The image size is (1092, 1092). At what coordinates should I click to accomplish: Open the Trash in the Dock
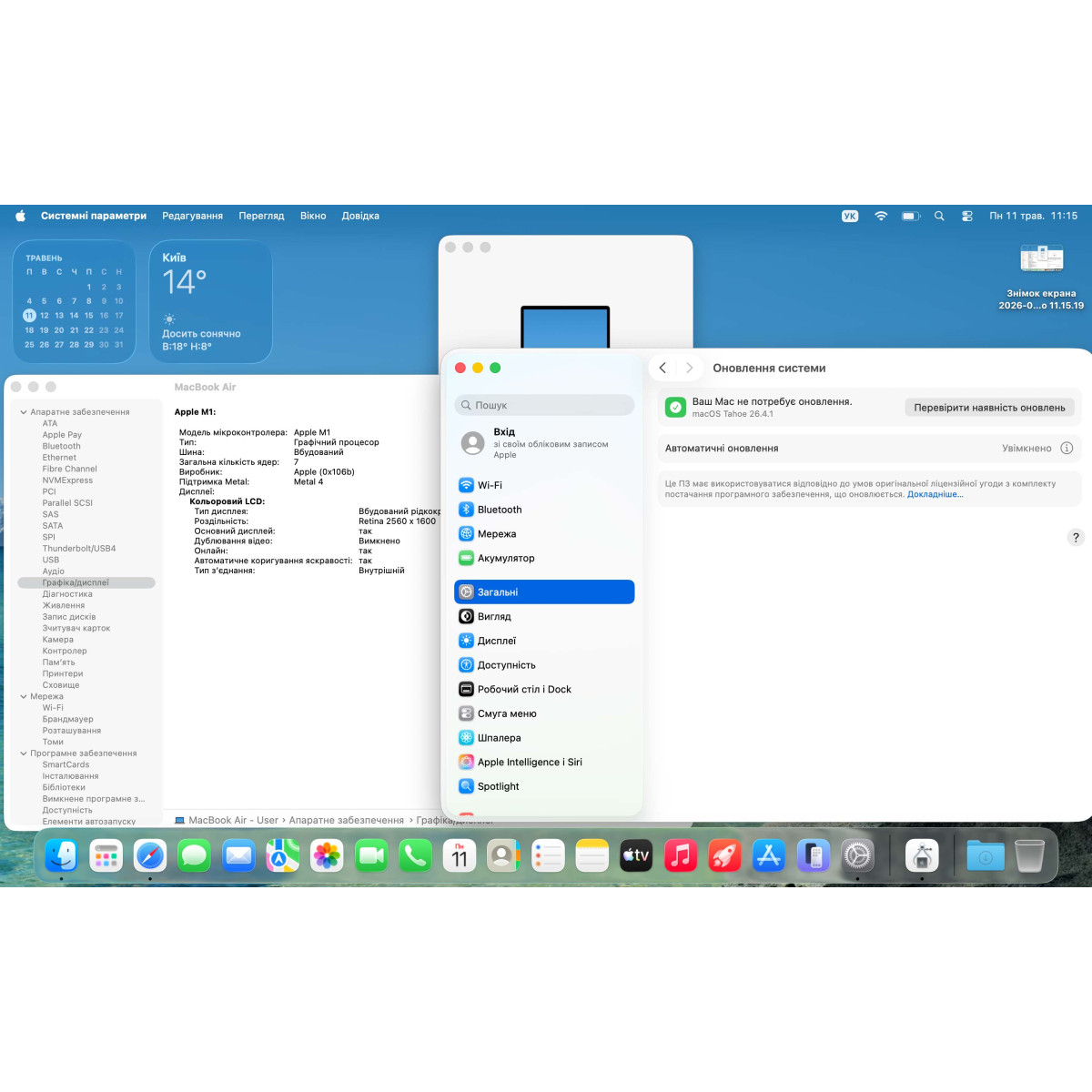point(1029,855)
